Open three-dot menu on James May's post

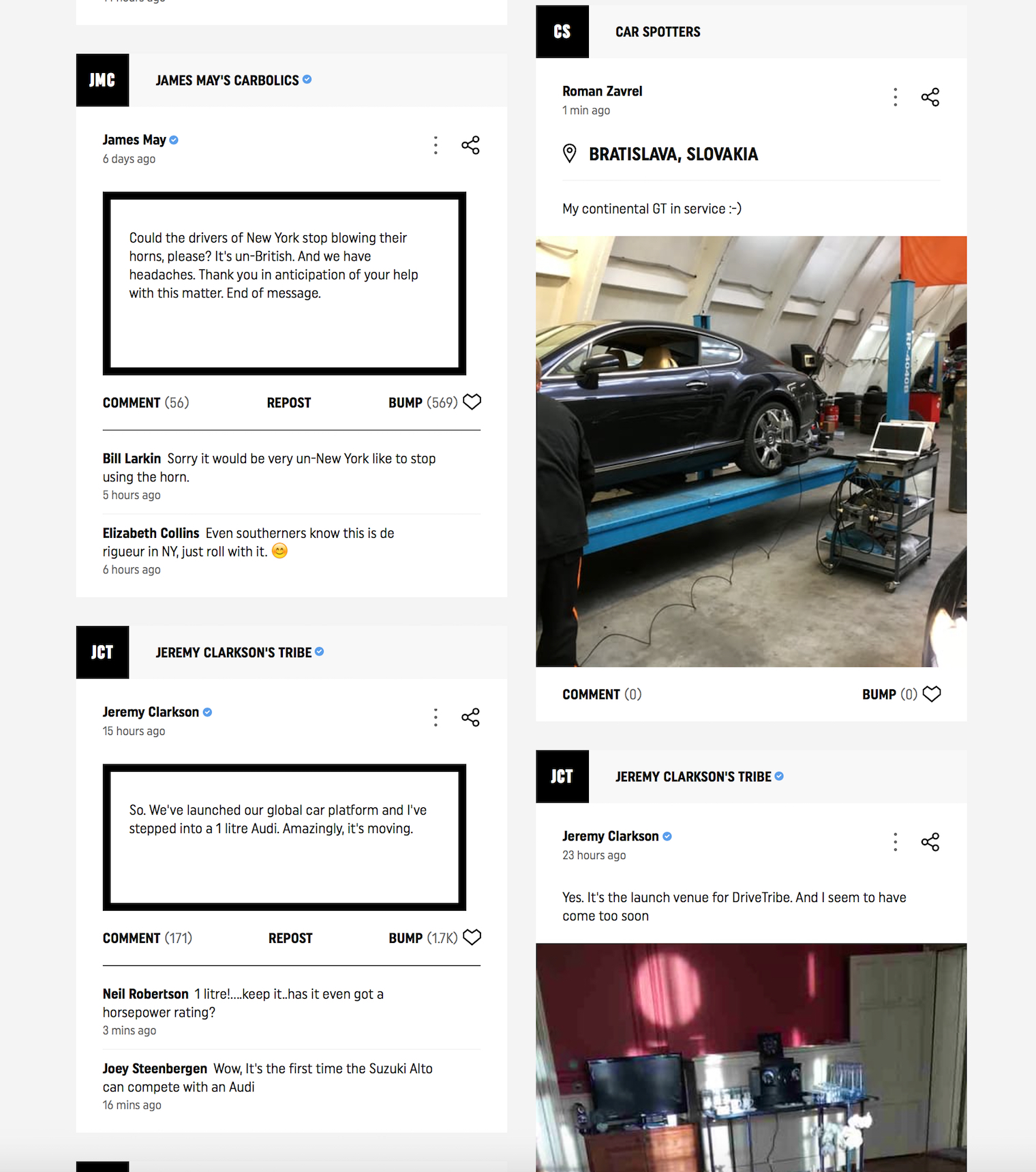[x=436, y=145]
